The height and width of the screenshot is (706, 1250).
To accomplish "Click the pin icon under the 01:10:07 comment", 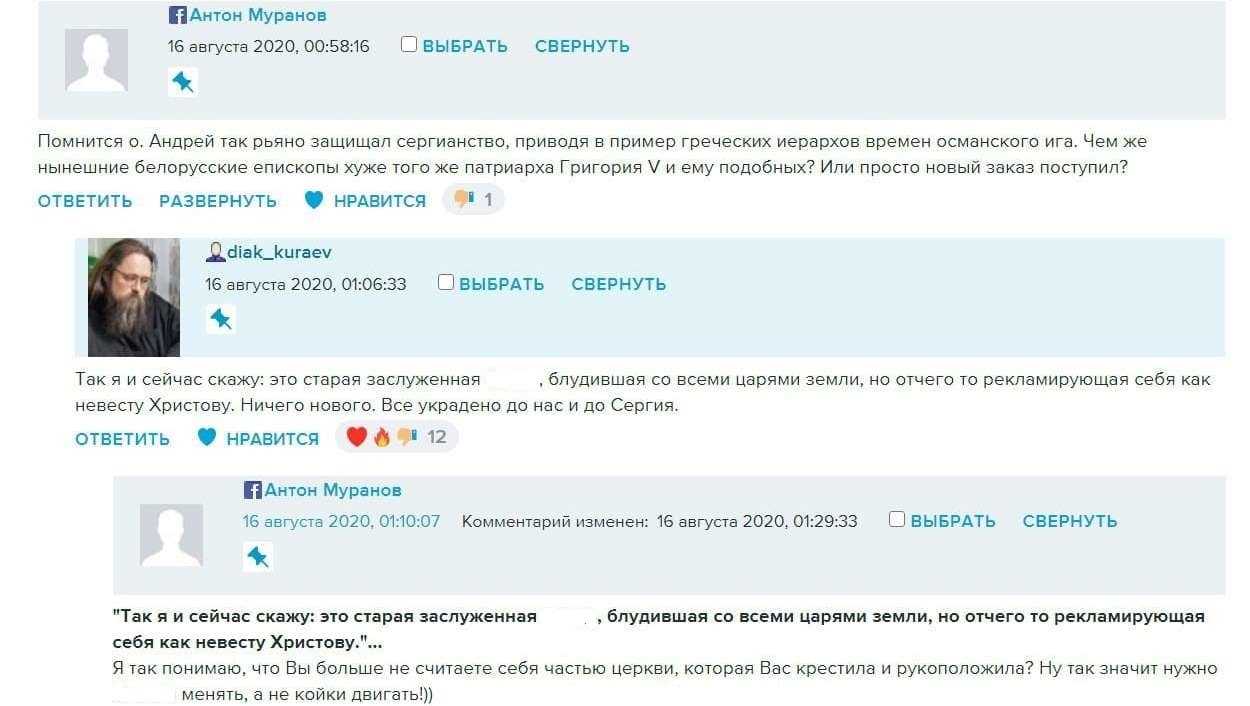I will click(258, 557).
